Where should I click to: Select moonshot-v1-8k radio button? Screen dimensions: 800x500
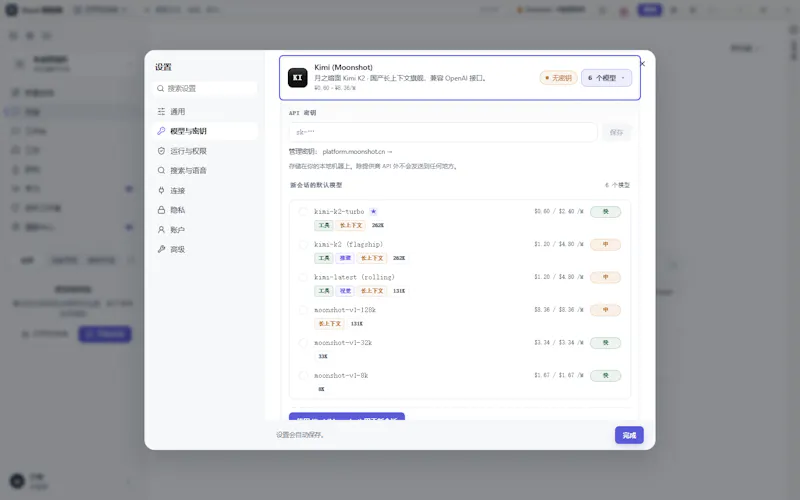click(303, 376)
